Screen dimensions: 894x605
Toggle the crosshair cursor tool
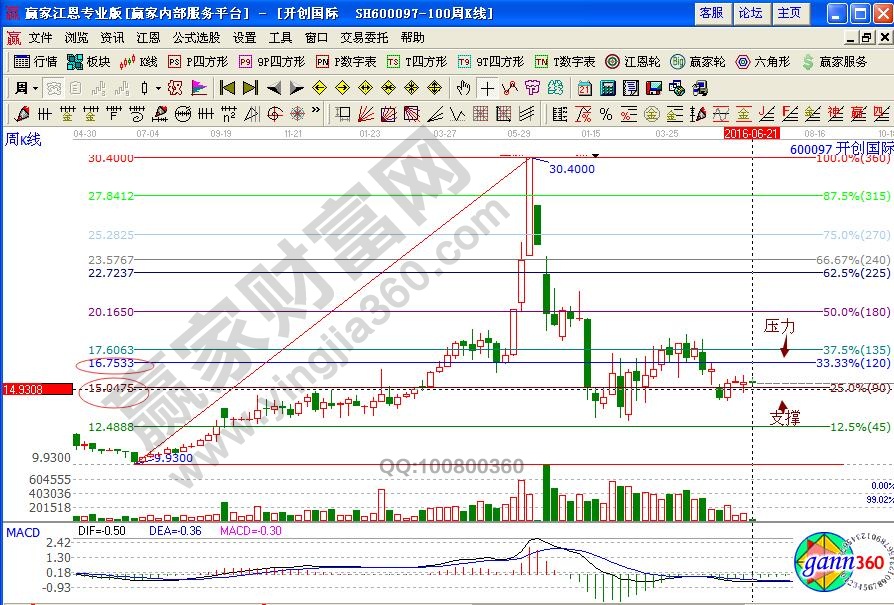pyautogui.click(x=487, y=87)
